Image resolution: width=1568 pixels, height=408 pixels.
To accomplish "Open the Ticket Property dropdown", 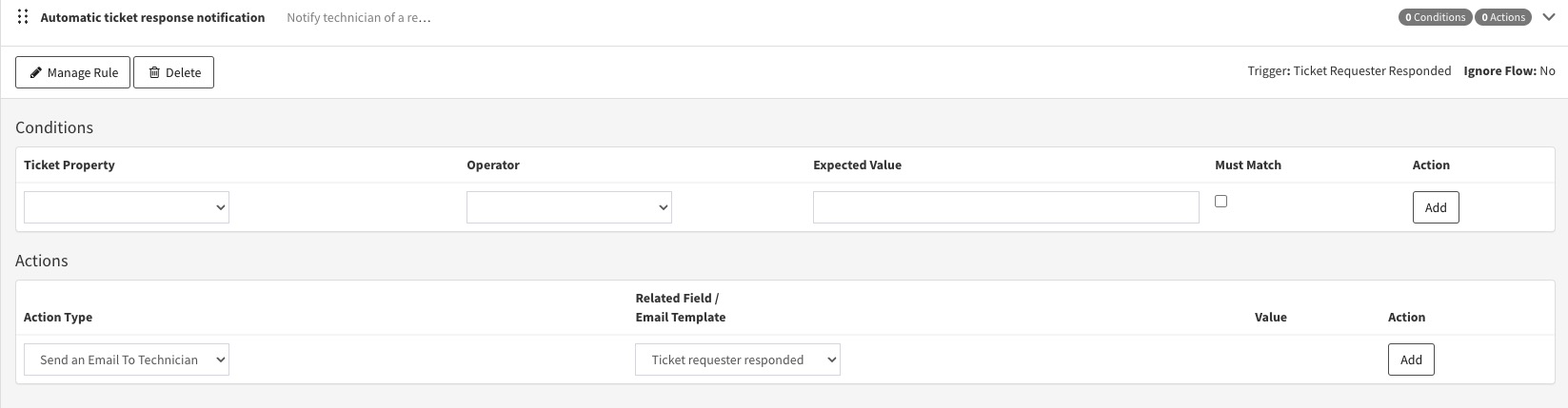I will point(127,207).
